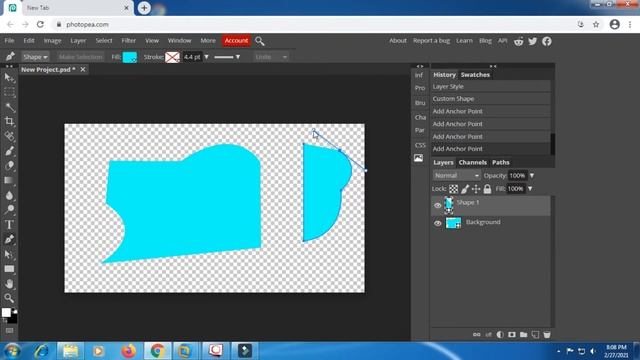Screen dimensions: 640x360
Task: Select the Hand tool
Action: point(9,284)
